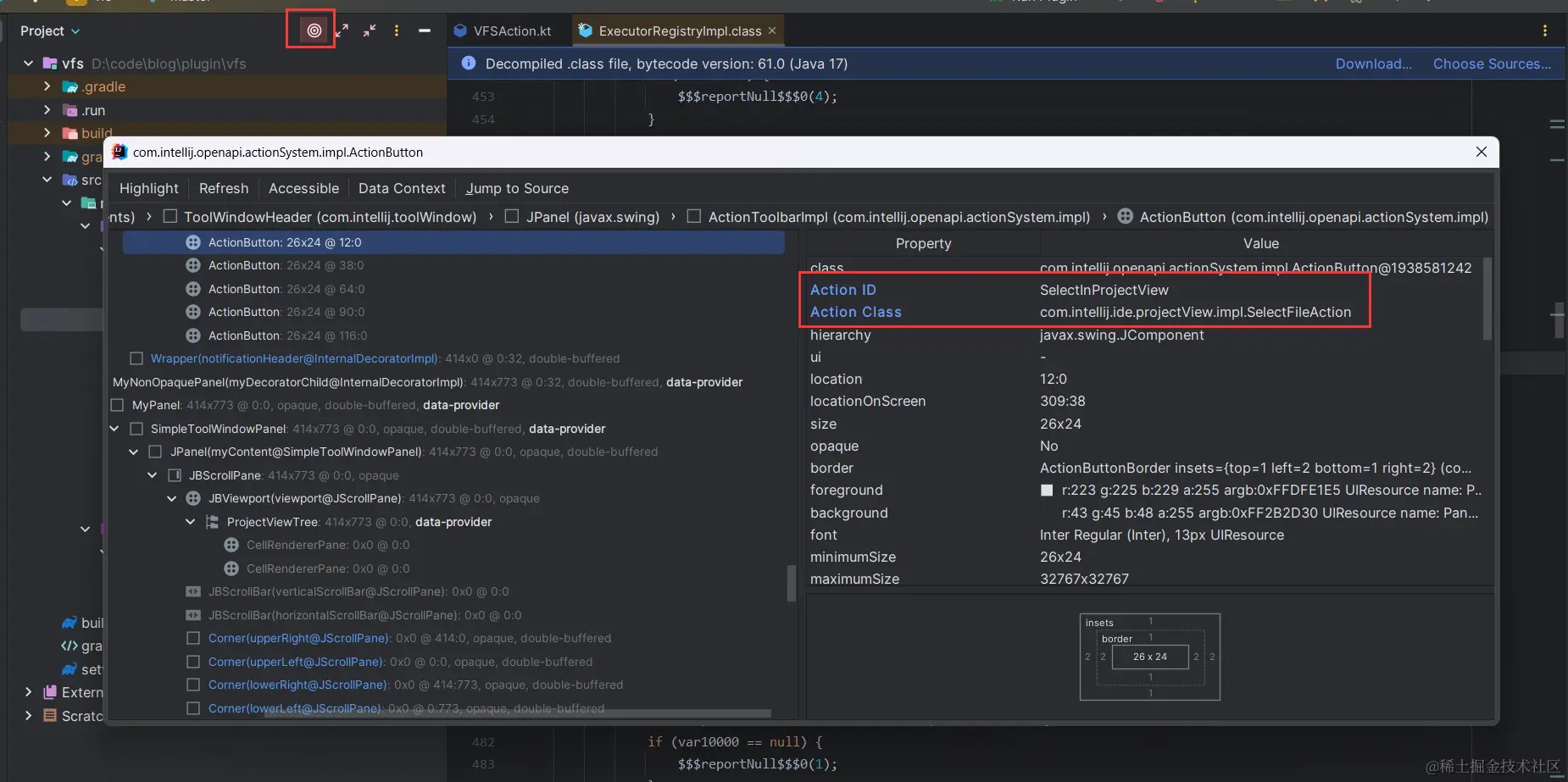Click Jump to Source
Viewport: 1568px width, 782px height.
pos(517,188)
